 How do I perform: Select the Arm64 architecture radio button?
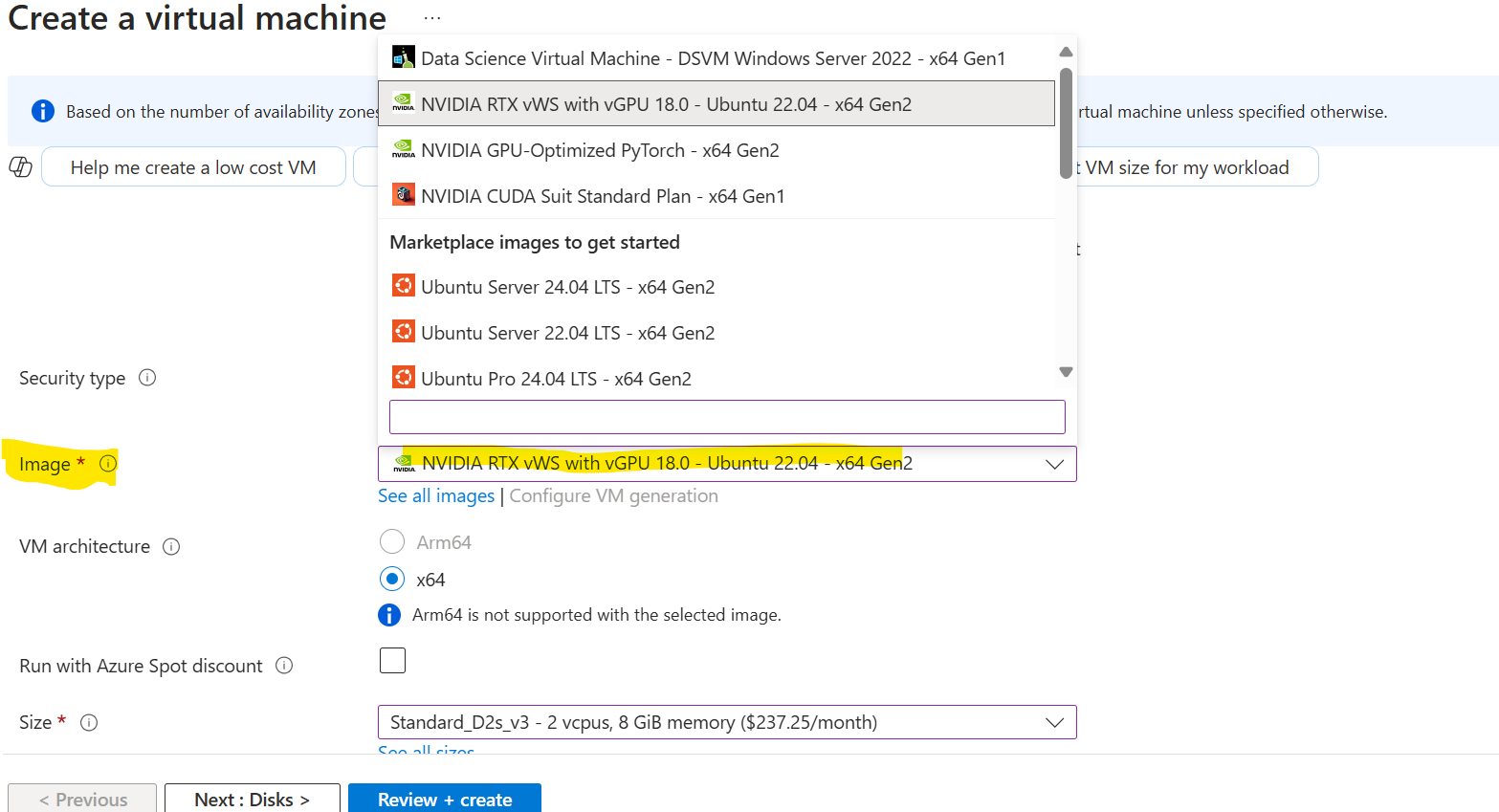[392, 542]
